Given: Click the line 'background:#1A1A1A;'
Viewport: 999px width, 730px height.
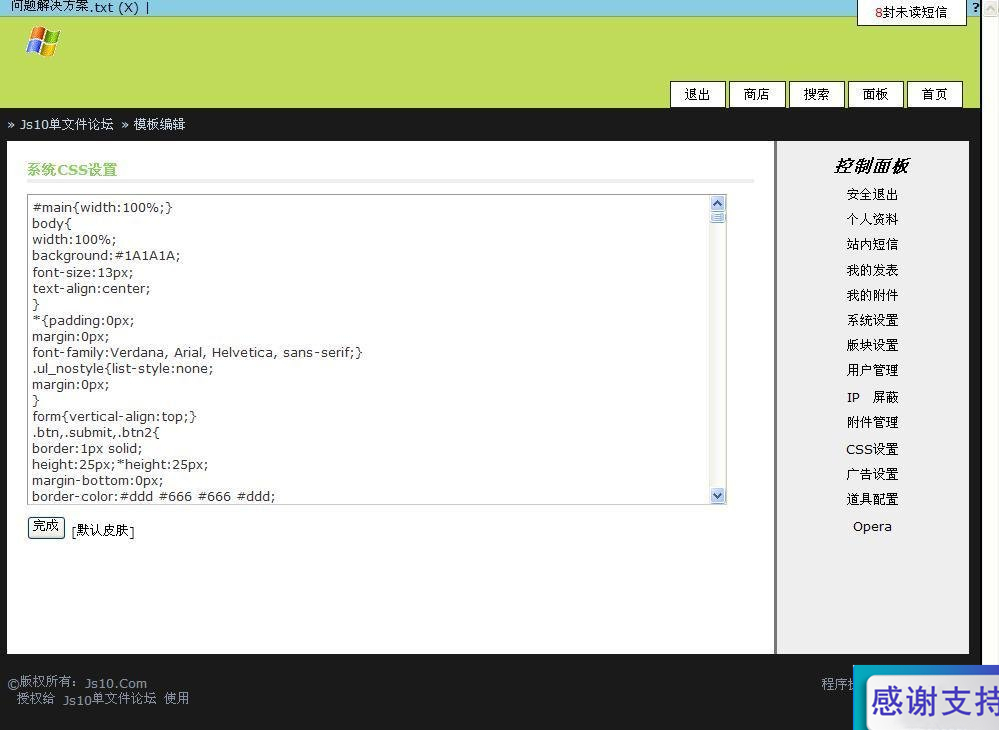Looking at the screenshot, I should click(x=106, y=255).
